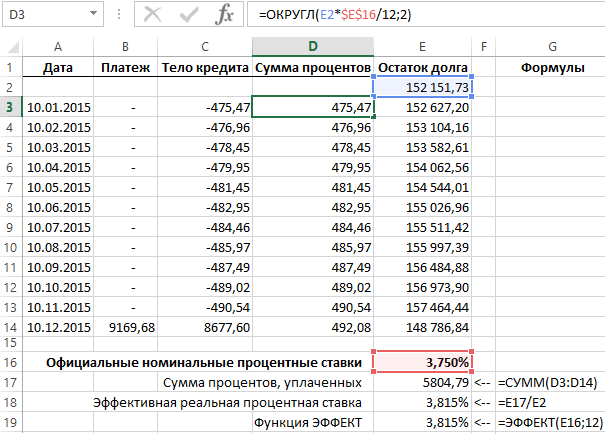Image resolution: width=605 pixels, height=434 pixels.
Task: Select the date cell 10.03.2015
Action: click(x=58, y=147)
